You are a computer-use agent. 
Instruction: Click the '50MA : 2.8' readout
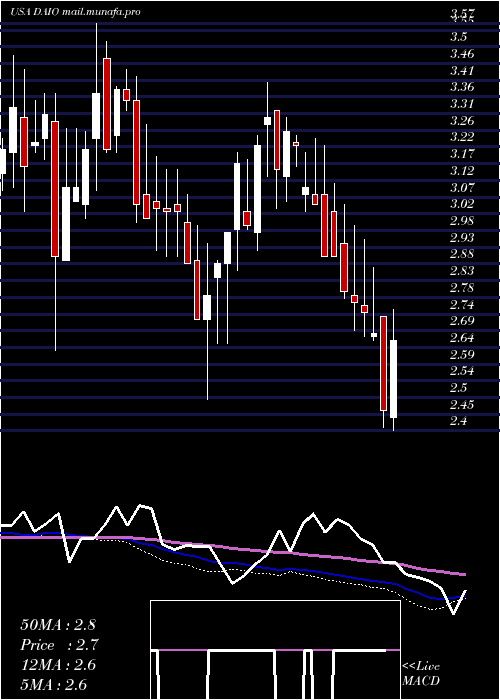tap(58, 625)
